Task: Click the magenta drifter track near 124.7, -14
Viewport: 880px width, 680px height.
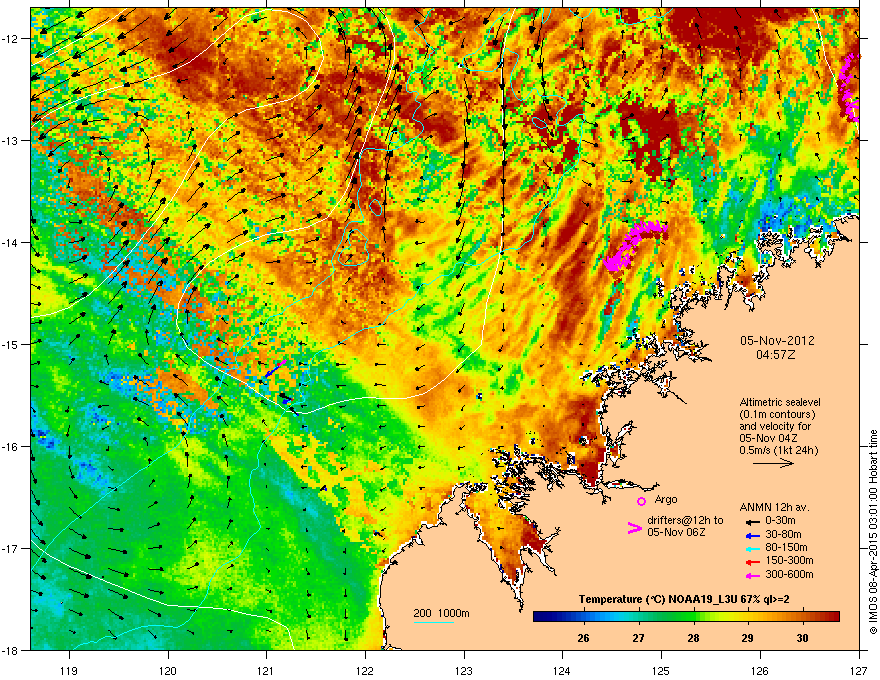Action: [x=634, y=245]
